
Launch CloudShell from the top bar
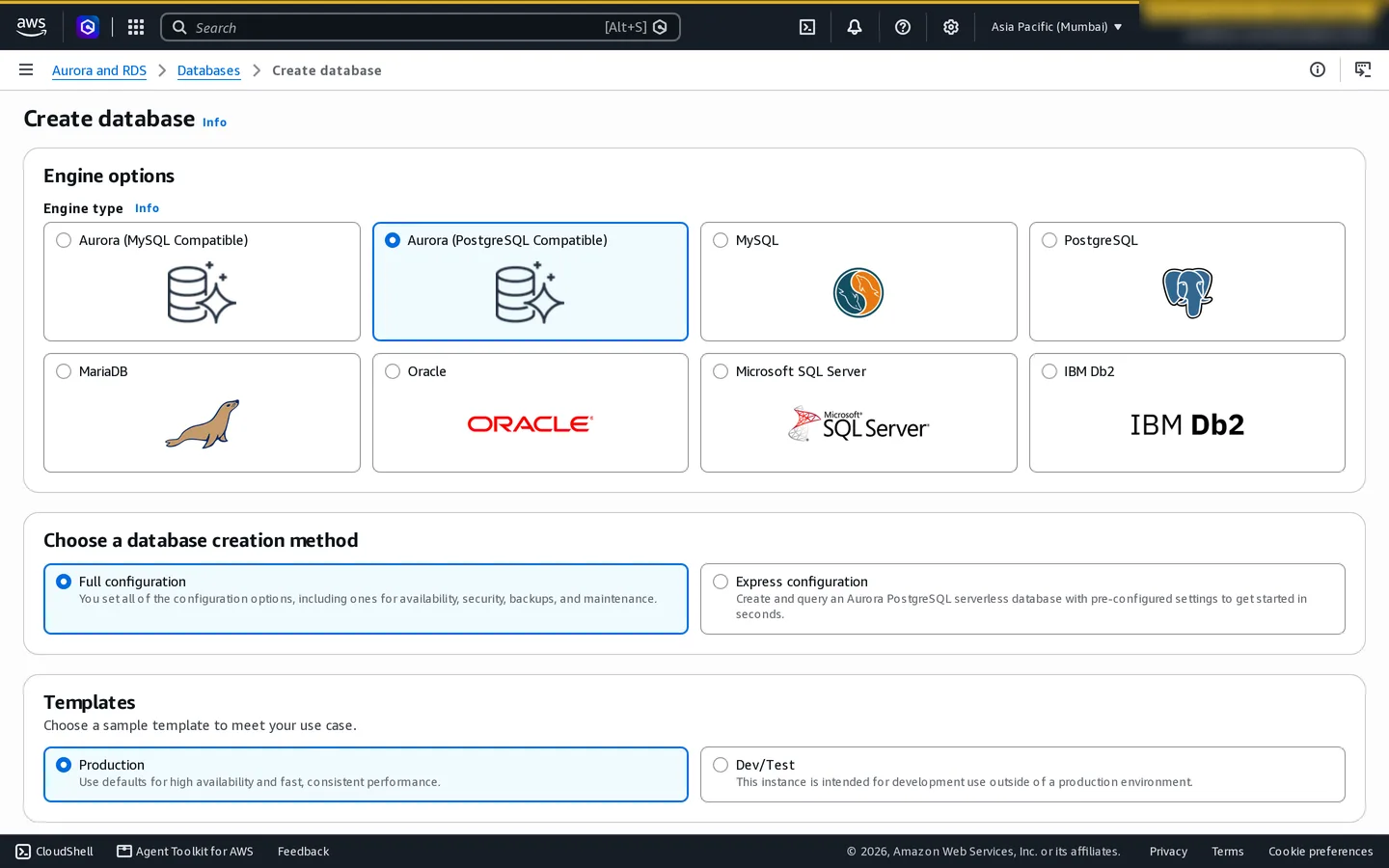[x=807, y=27]
